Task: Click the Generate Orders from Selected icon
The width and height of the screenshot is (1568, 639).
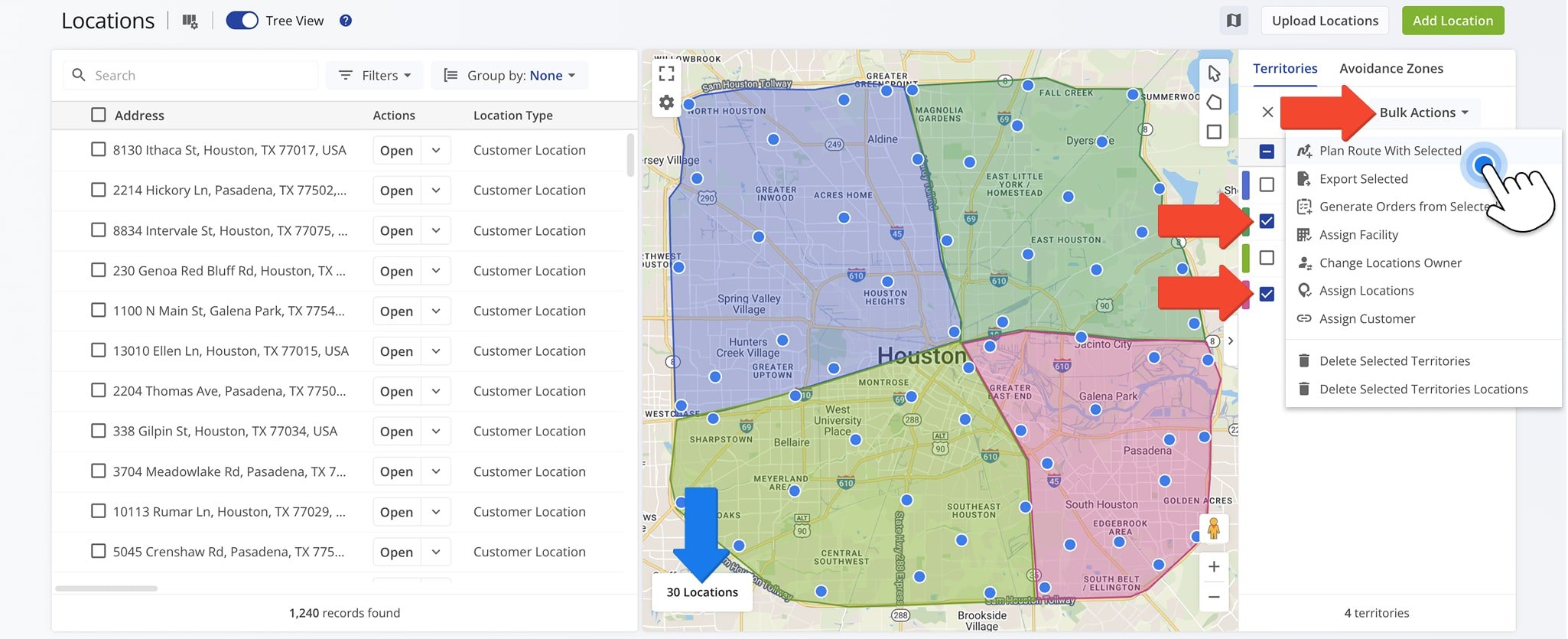Action: click(1304, 207)
